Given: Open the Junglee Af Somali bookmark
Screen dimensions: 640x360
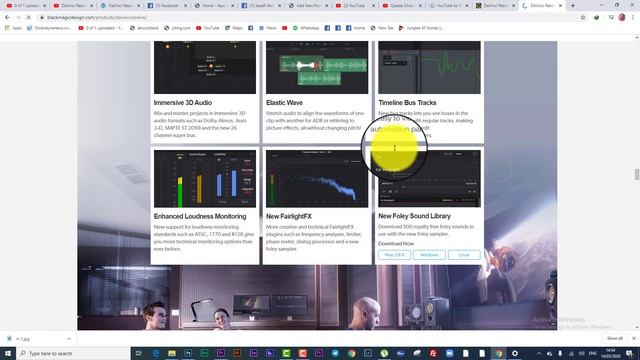Looking at the screenshot, I should (x=421, y=28).
